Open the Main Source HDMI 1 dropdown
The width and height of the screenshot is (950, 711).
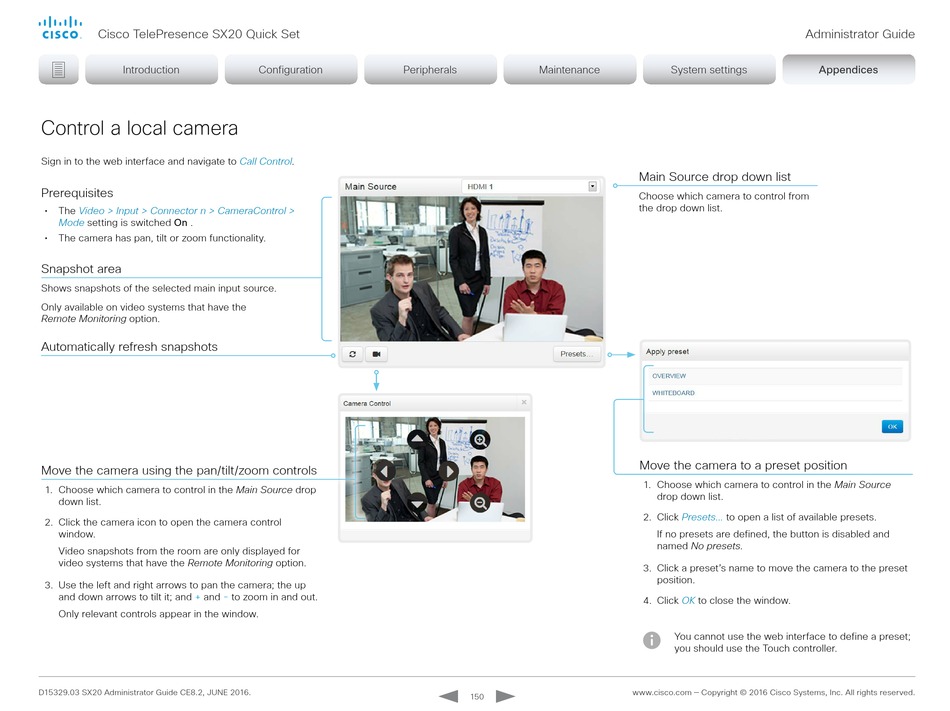point(531,187)
